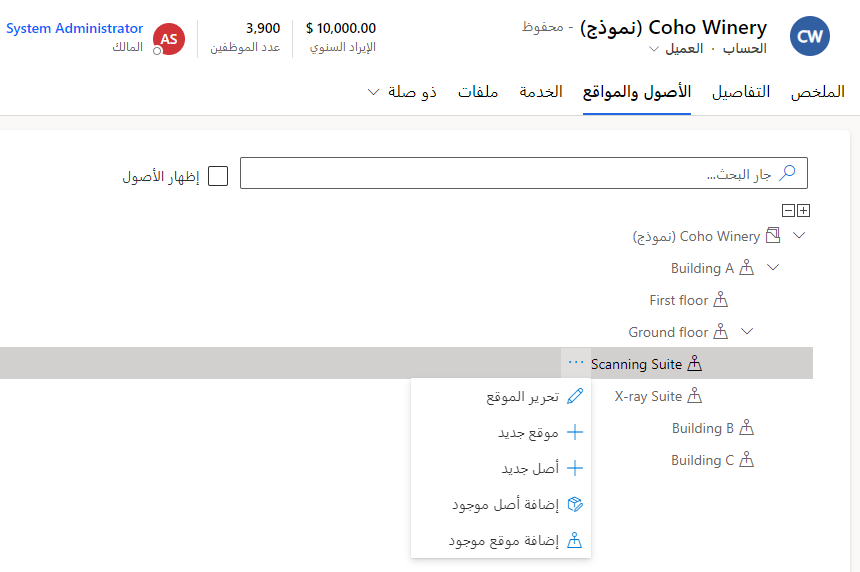Click the pencil icon for editing location
This screenshot has width=860, height=572.
575,396
